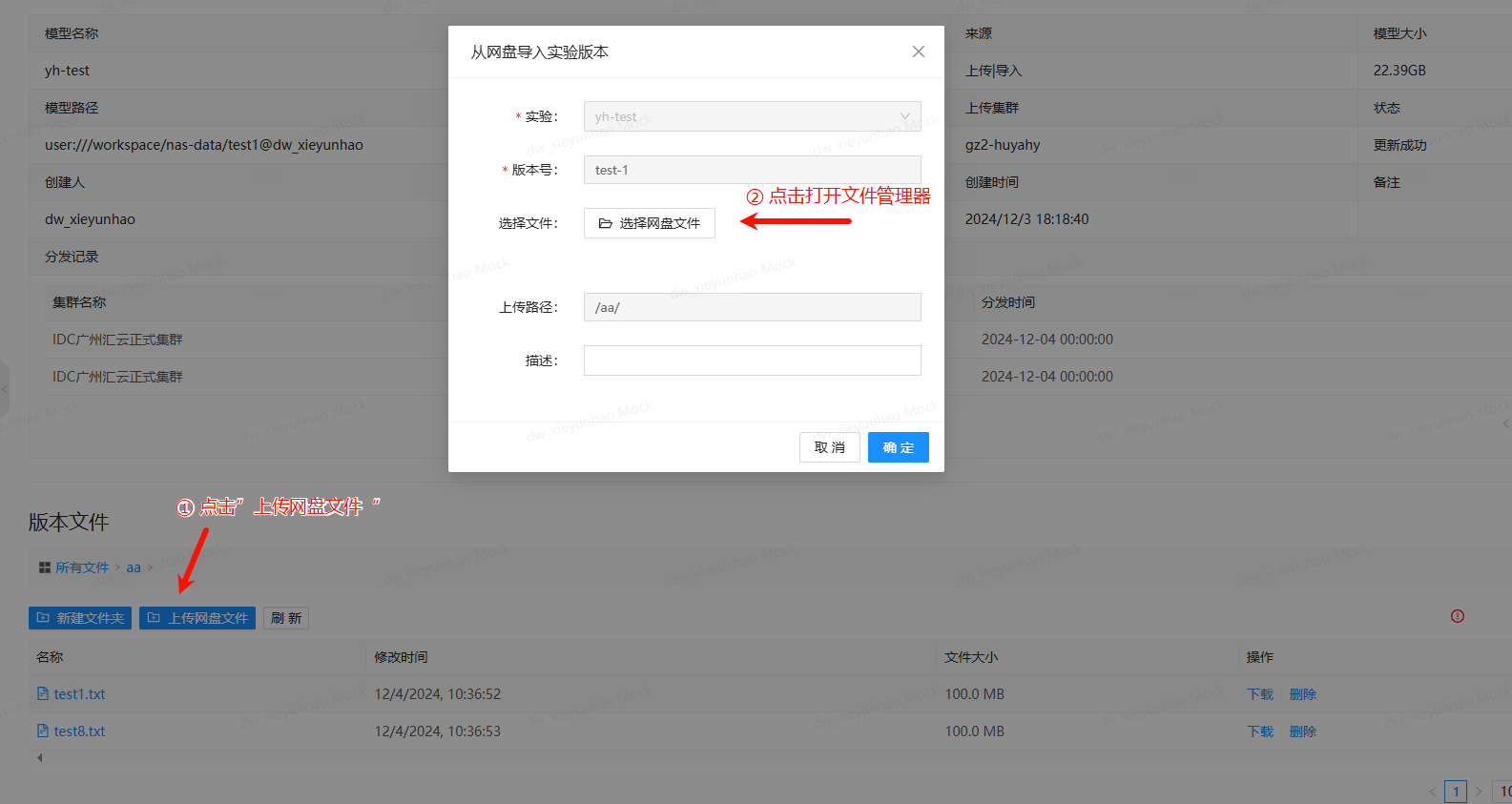Delete test8.txt using 删除
Viewport: 1512px width, 804px height.
pos(1303,732)
